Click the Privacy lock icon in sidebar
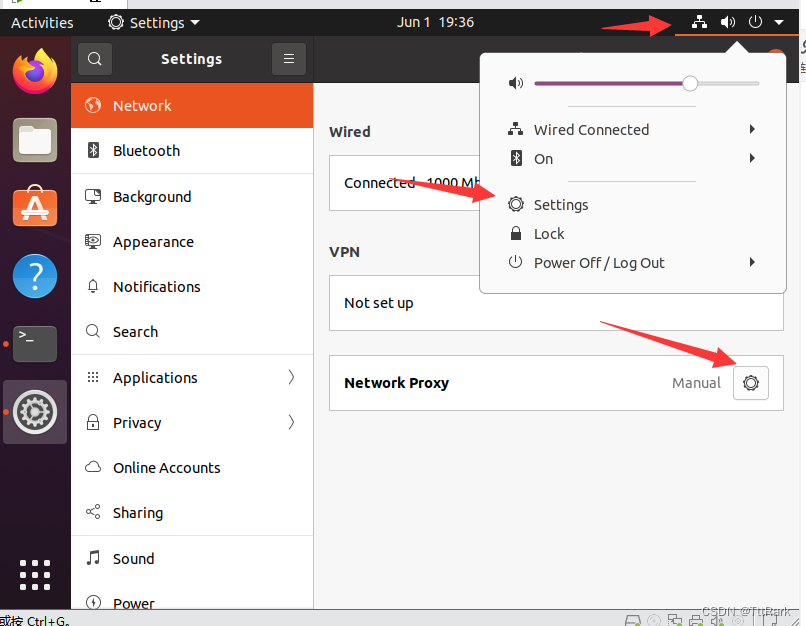The width and height of the screenshot is (806, 626). tap(93, 422)
